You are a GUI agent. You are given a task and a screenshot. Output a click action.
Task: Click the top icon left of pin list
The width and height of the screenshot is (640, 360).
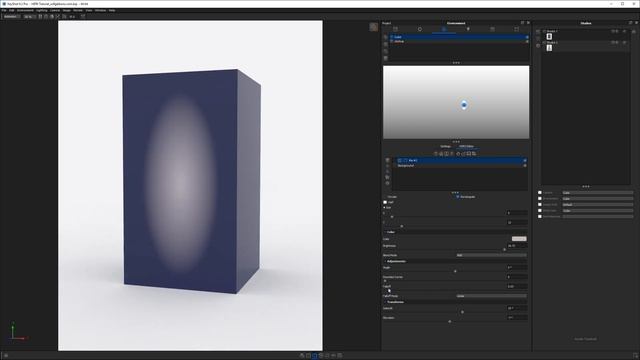(x=387, y=160)
